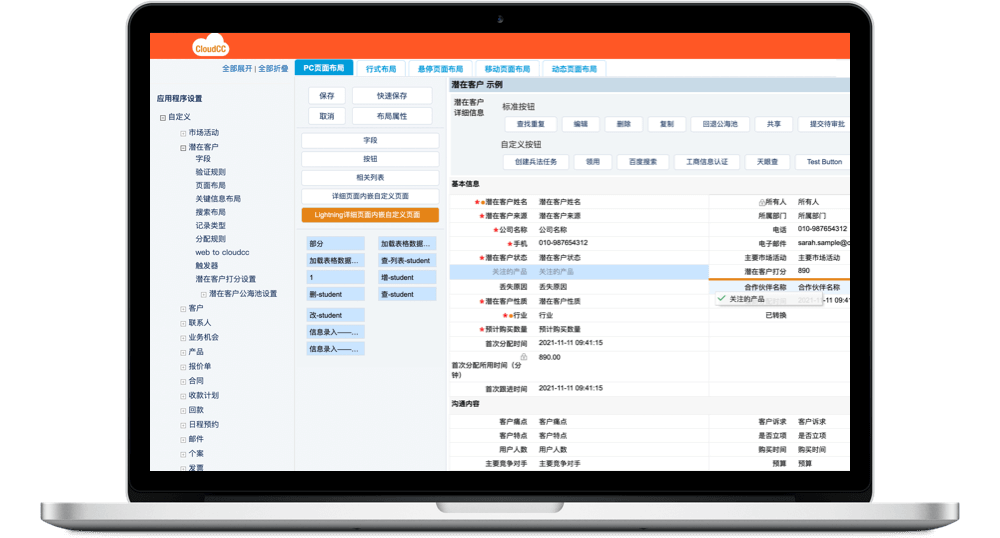Collapse the 自定义 root node
This screenshot has width=1000, height=538.
coord(163,118)
